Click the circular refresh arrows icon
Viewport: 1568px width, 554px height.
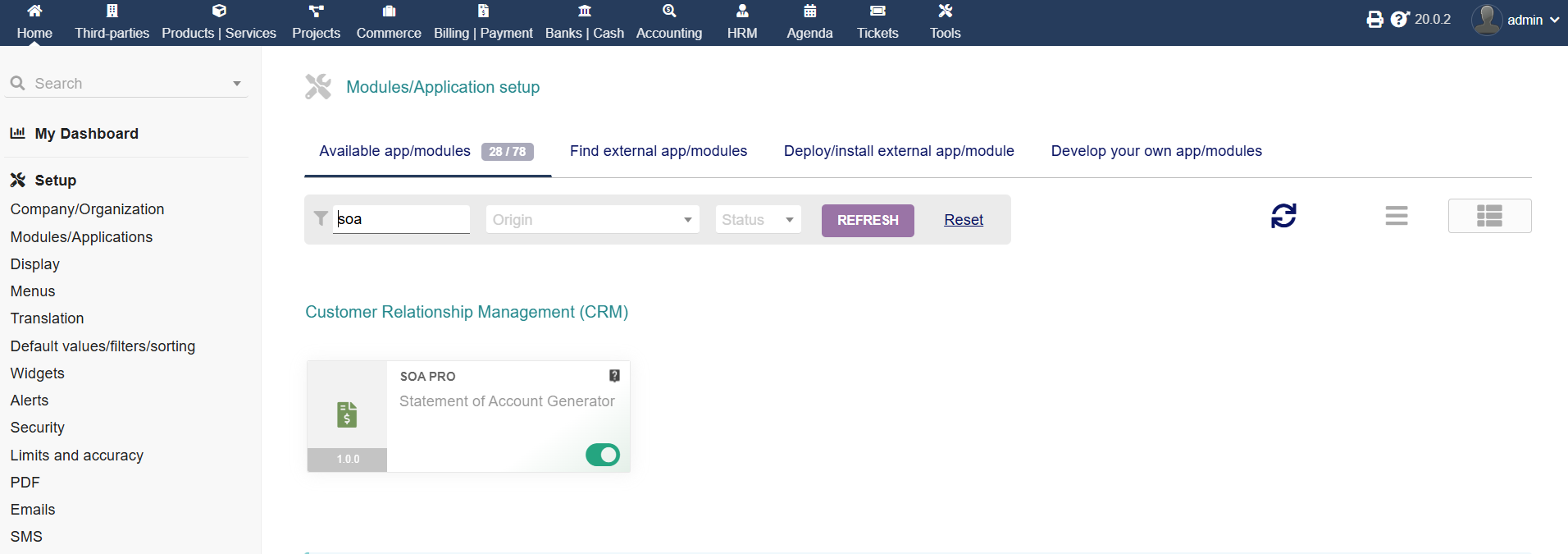(x=1283, y=216)
